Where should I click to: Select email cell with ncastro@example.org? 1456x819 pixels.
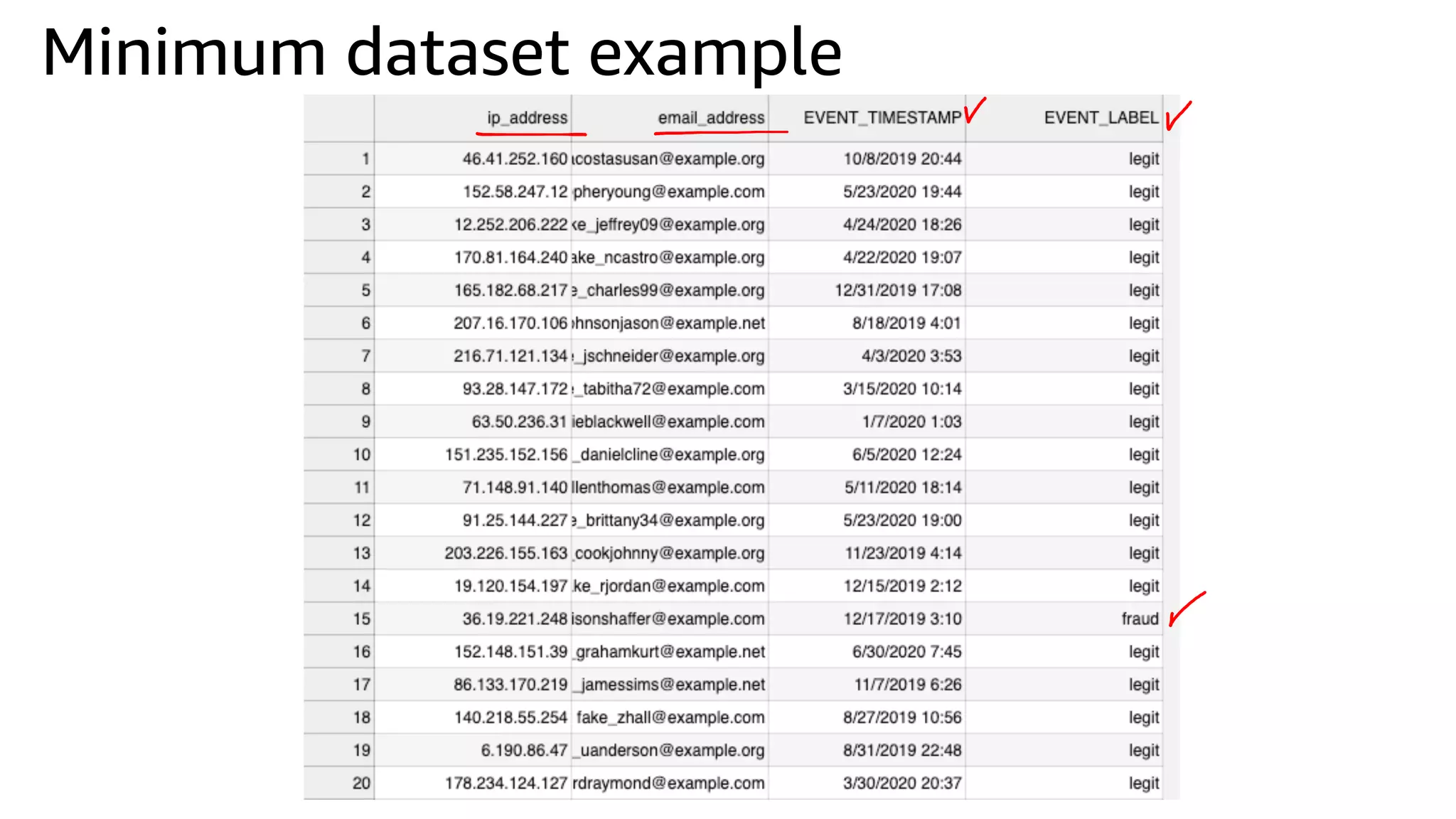(x=670, y=257)
